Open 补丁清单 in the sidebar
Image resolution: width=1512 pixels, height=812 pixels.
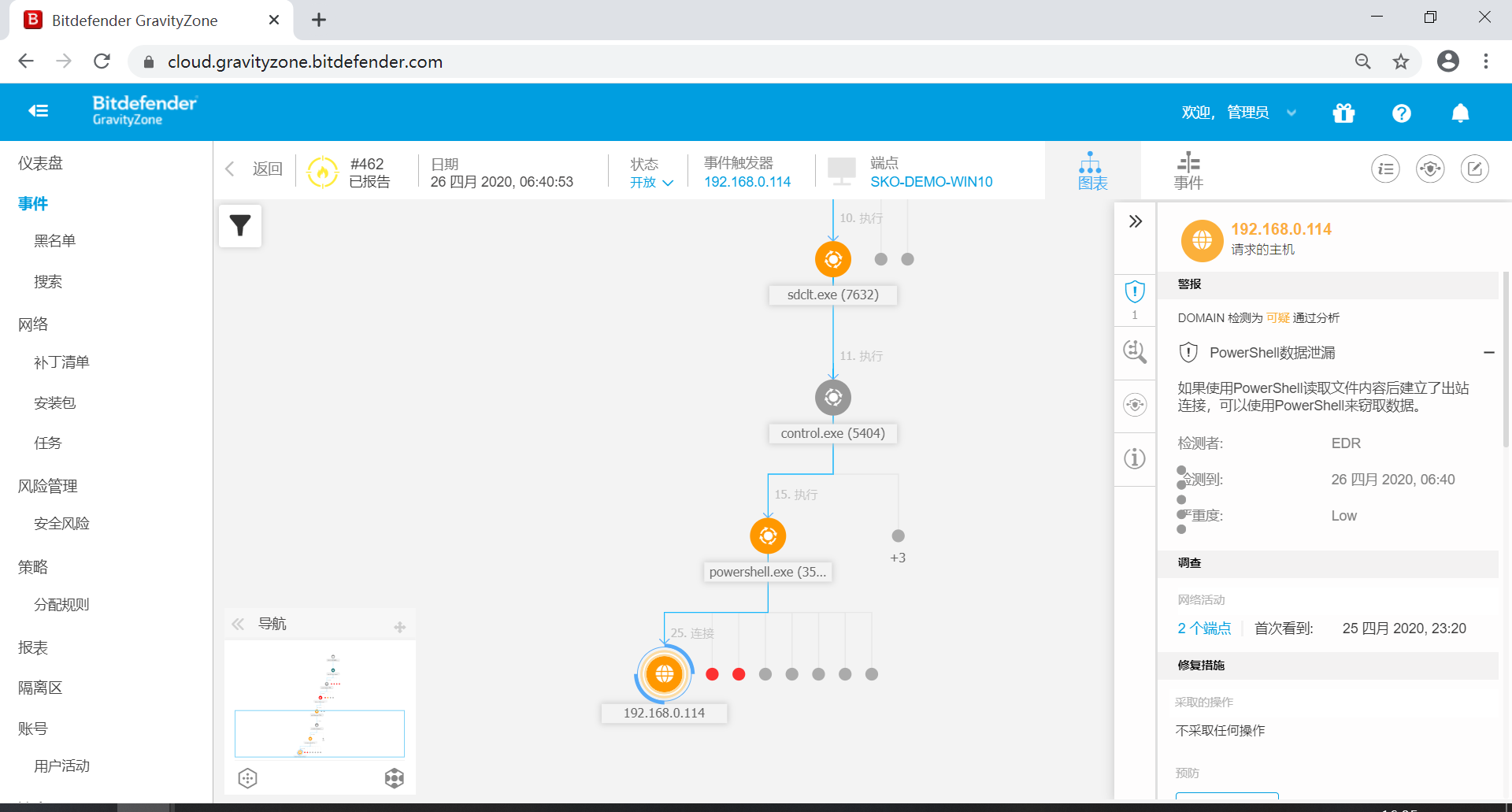coord(61,362)
